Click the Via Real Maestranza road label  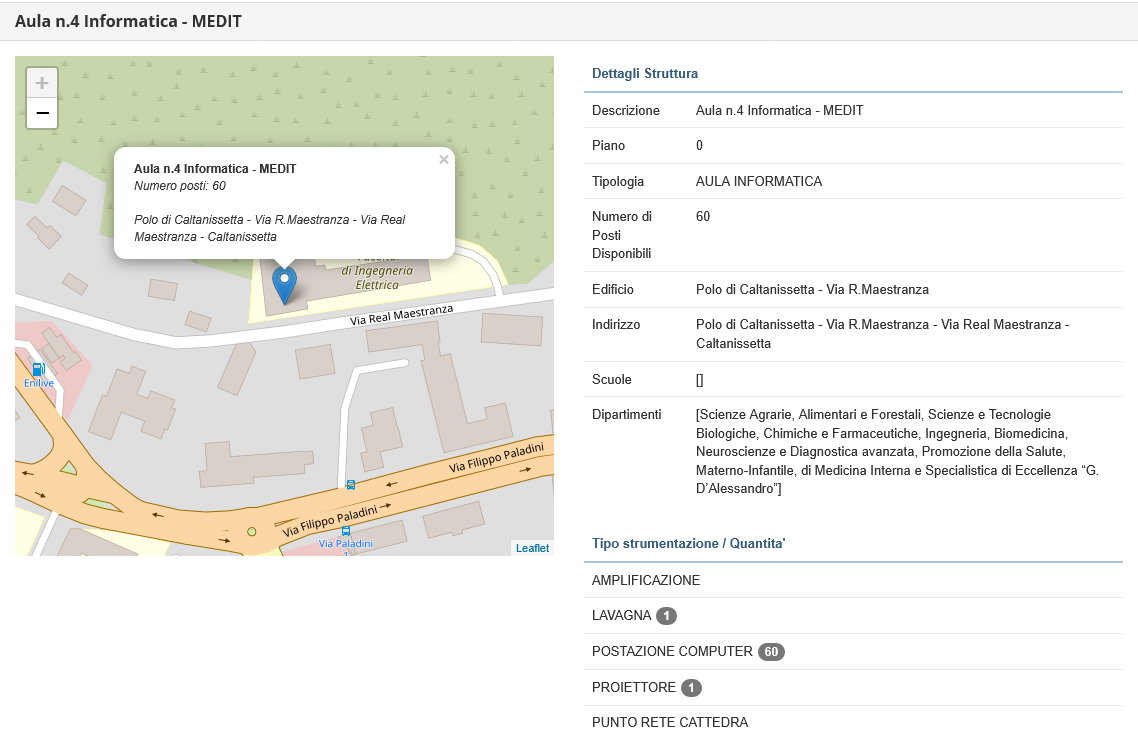tap(401, 316)
